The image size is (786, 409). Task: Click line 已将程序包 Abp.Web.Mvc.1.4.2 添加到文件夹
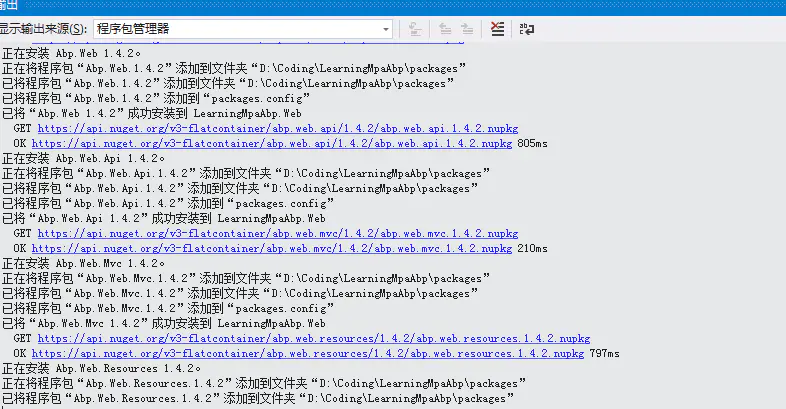240,294
